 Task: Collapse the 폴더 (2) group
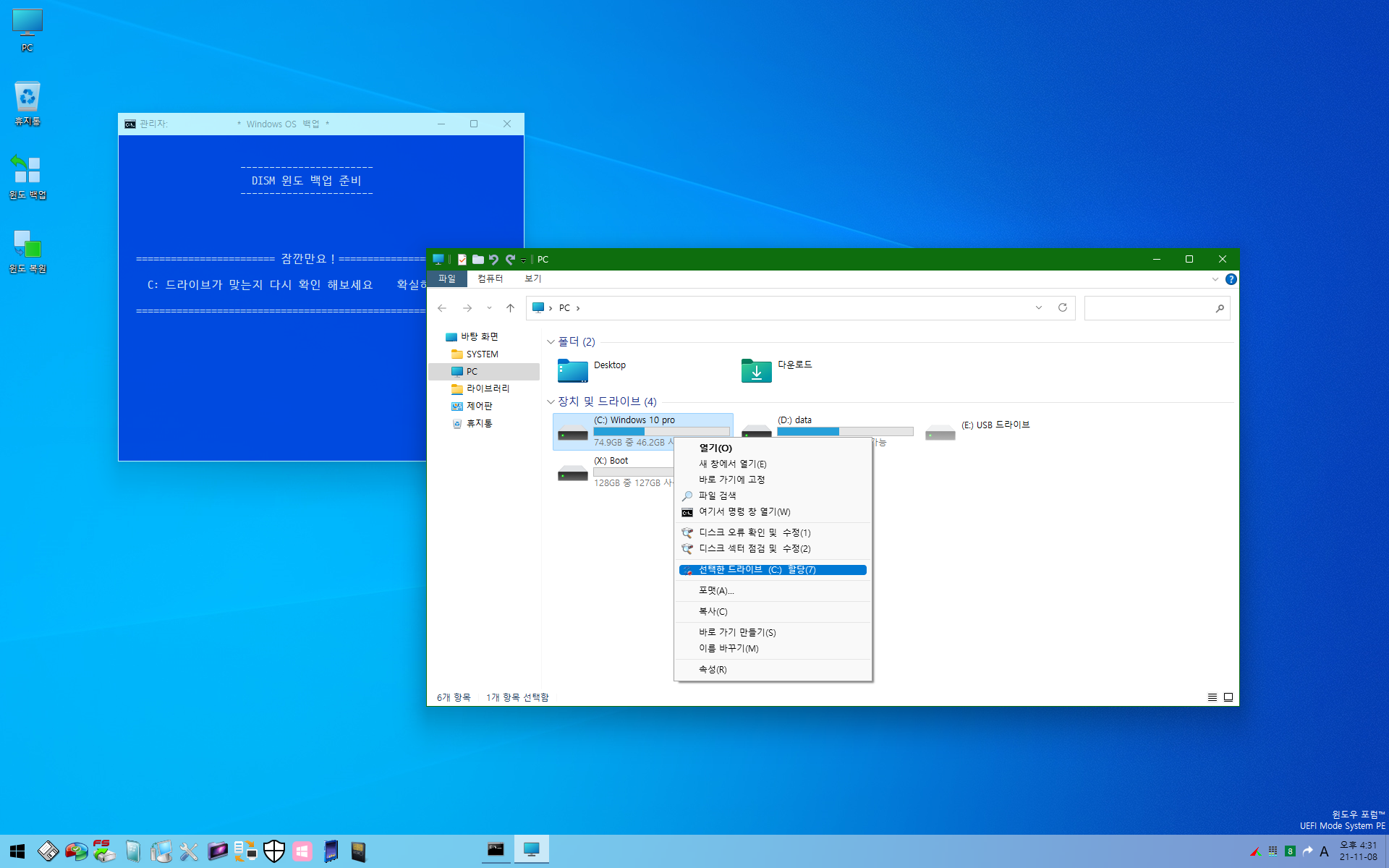pyautogui.click(x=551, y=342)
